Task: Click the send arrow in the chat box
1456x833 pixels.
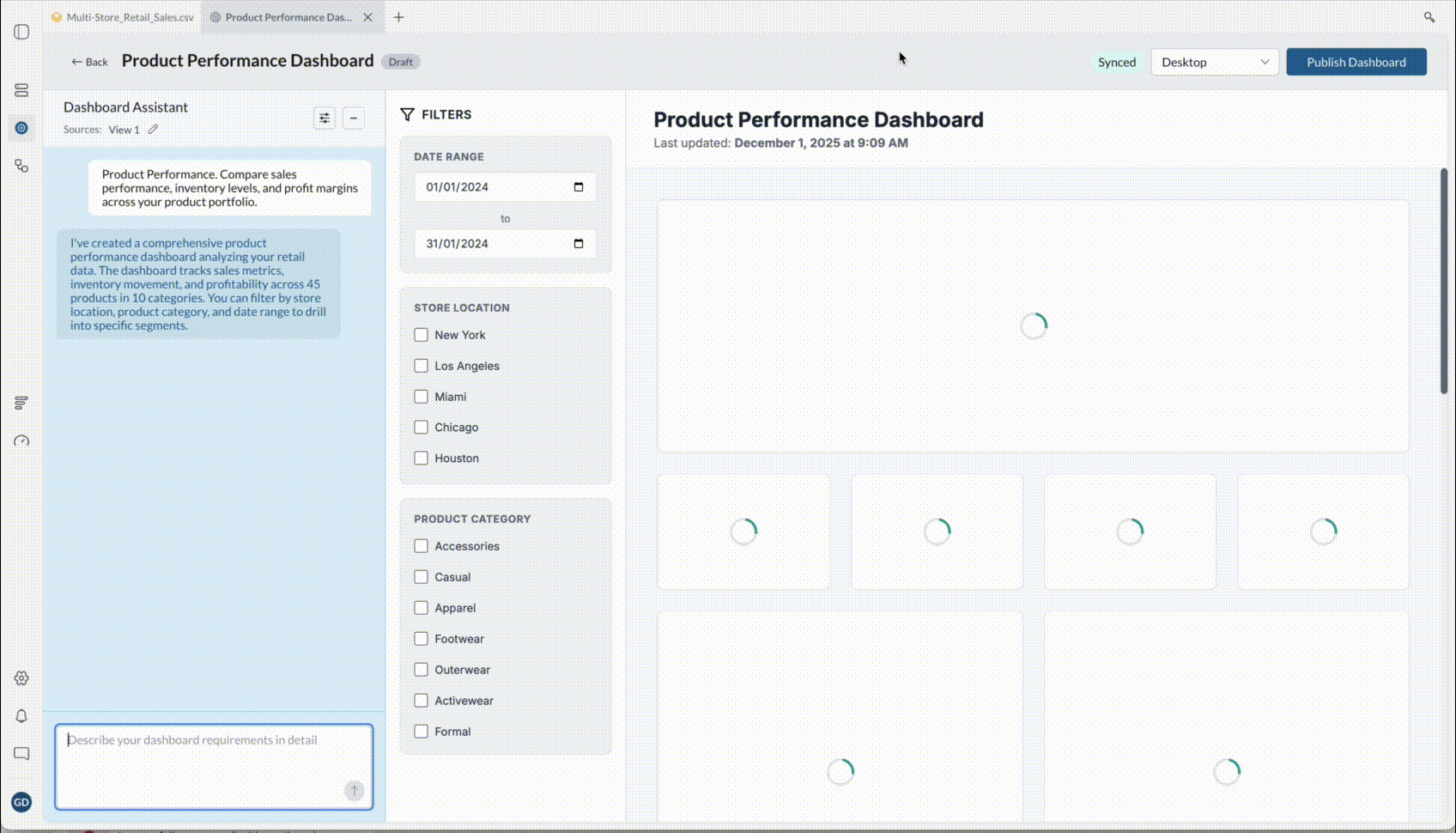Action: [x=354, y=791]
